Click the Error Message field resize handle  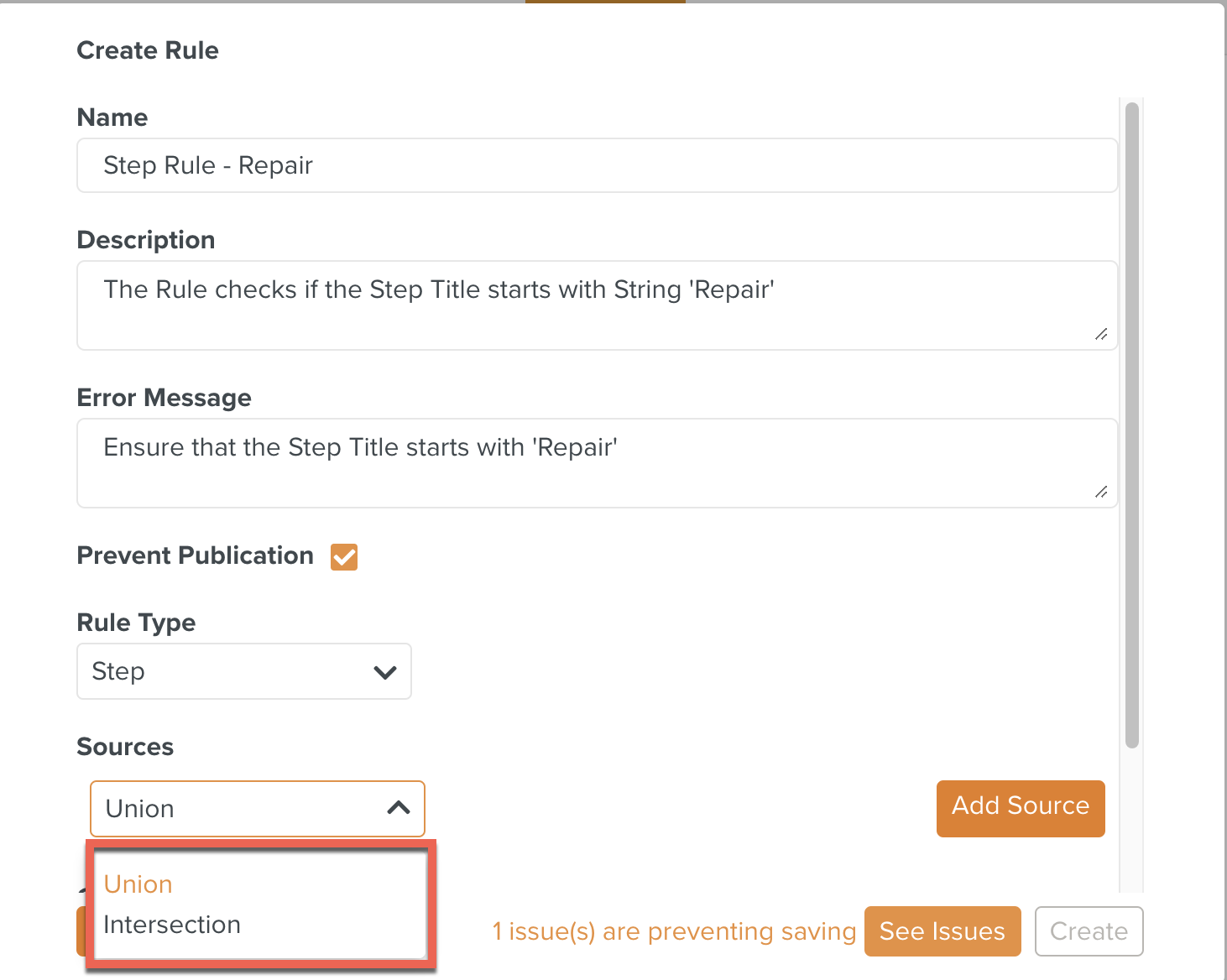click(x=1101, y=492)
